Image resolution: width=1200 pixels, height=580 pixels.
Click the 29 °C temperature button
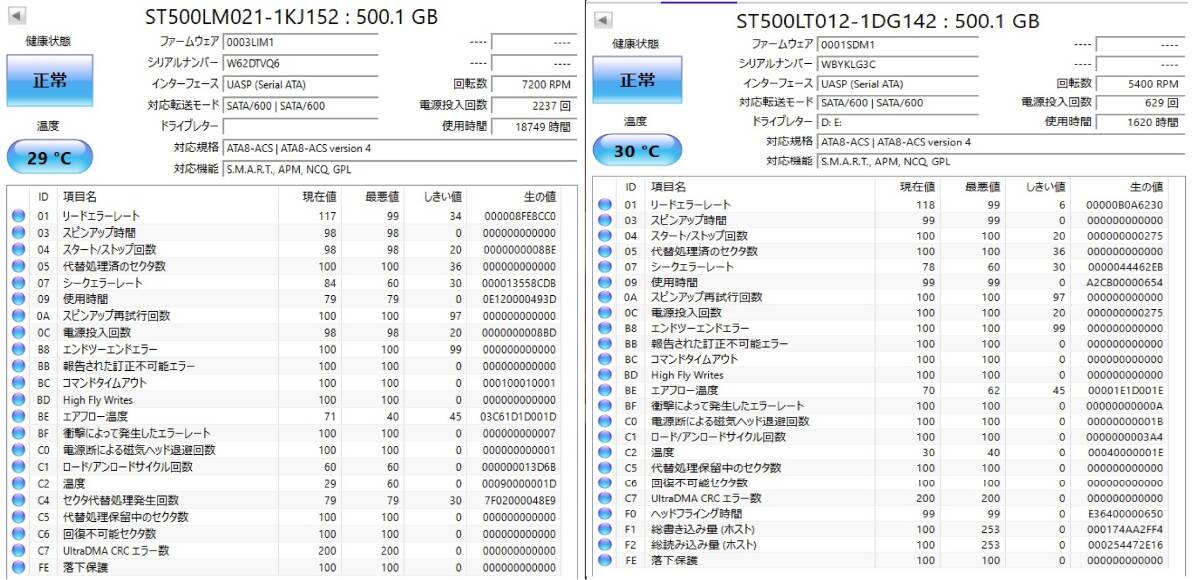pos(49,158)
